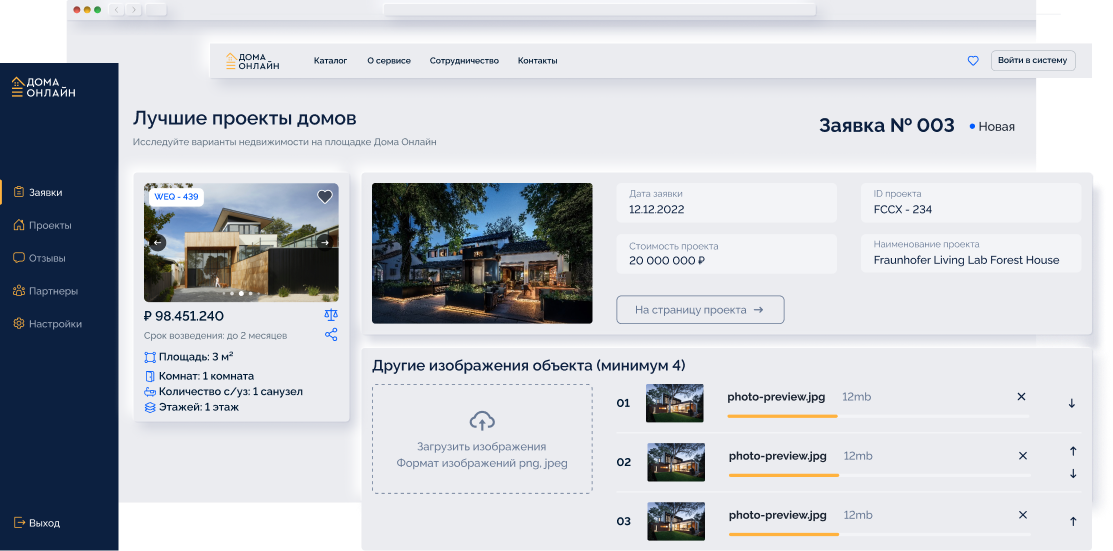Remove the first photo-preview.jpg upload
Image resolution: width=1113 pixels, height=551 pixels.
pyautogui.click(x=1021, y=397)
